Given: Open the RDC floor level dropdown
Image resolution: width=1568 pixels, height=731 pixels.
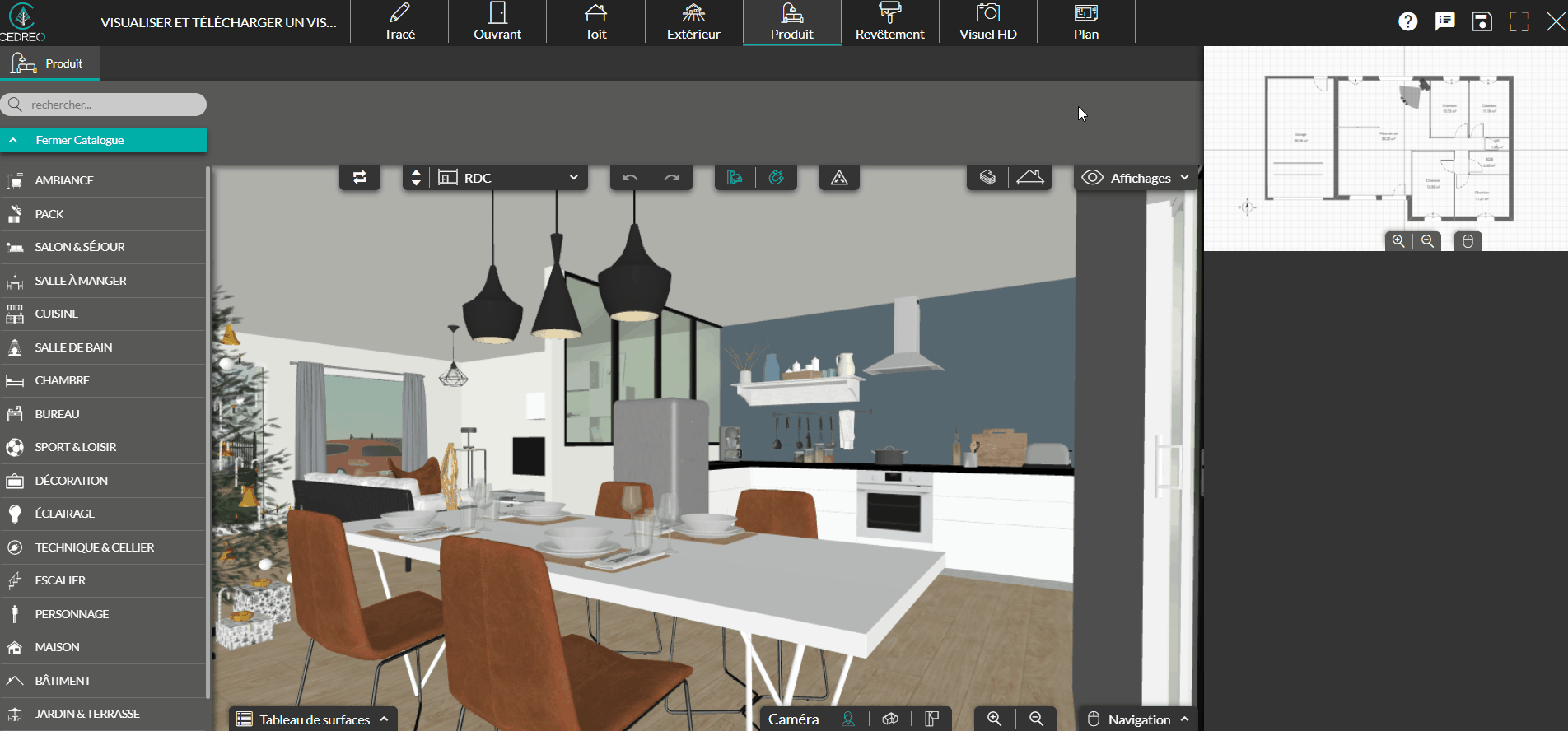Looking at the screenshot, I should coord(508,178).
